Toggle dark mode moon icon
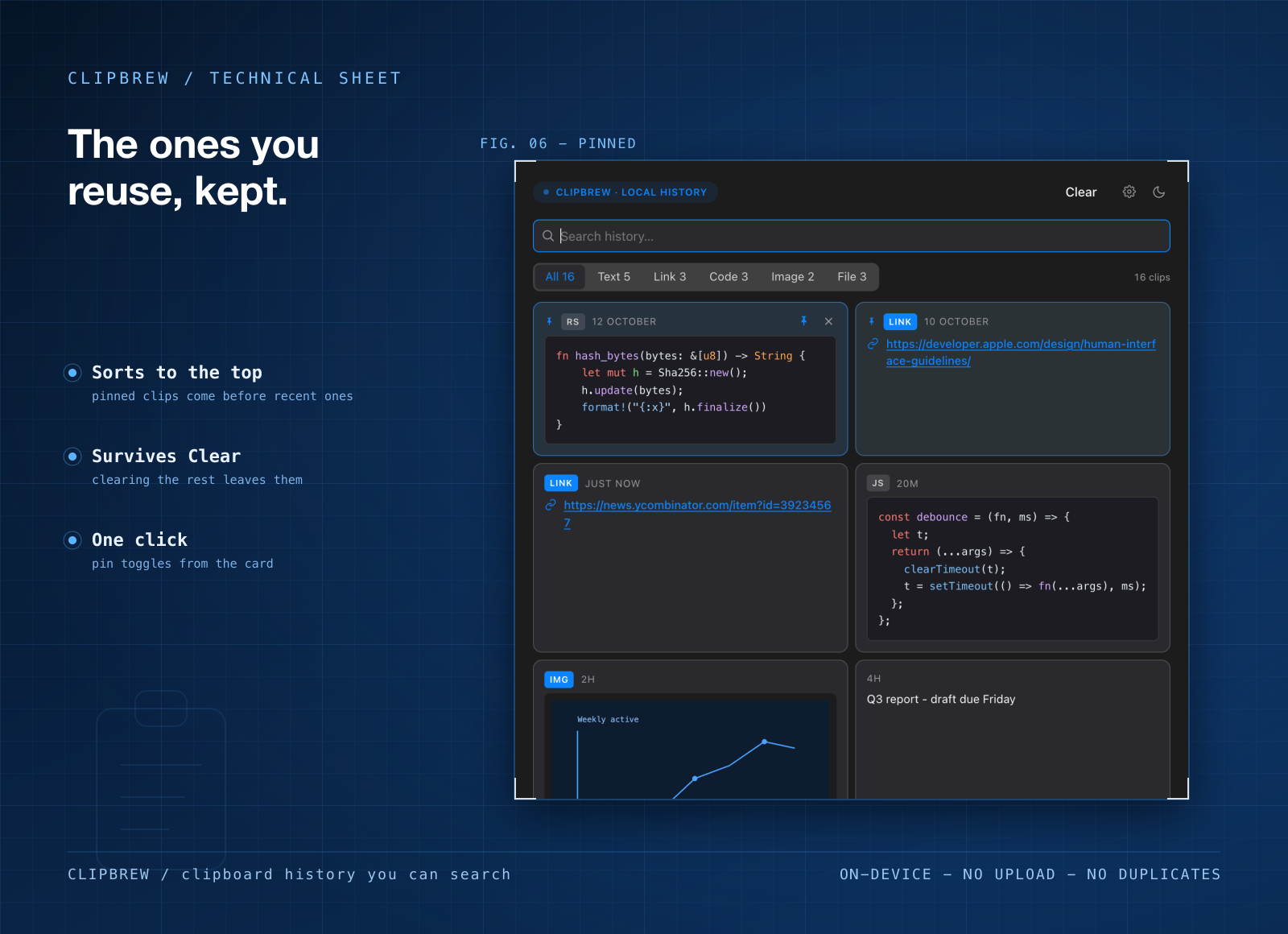 [1159, 192]
